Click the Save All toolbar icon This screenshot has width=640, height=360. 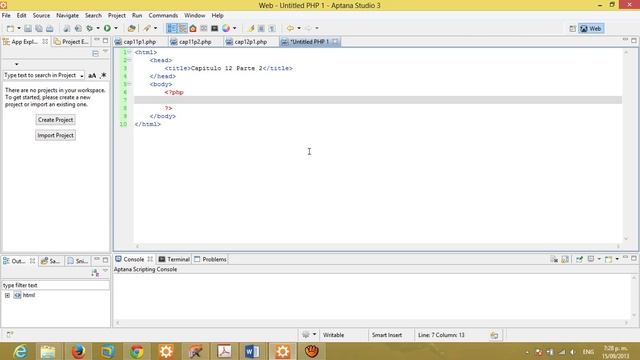pyautogui.click(x=39, y=28)
